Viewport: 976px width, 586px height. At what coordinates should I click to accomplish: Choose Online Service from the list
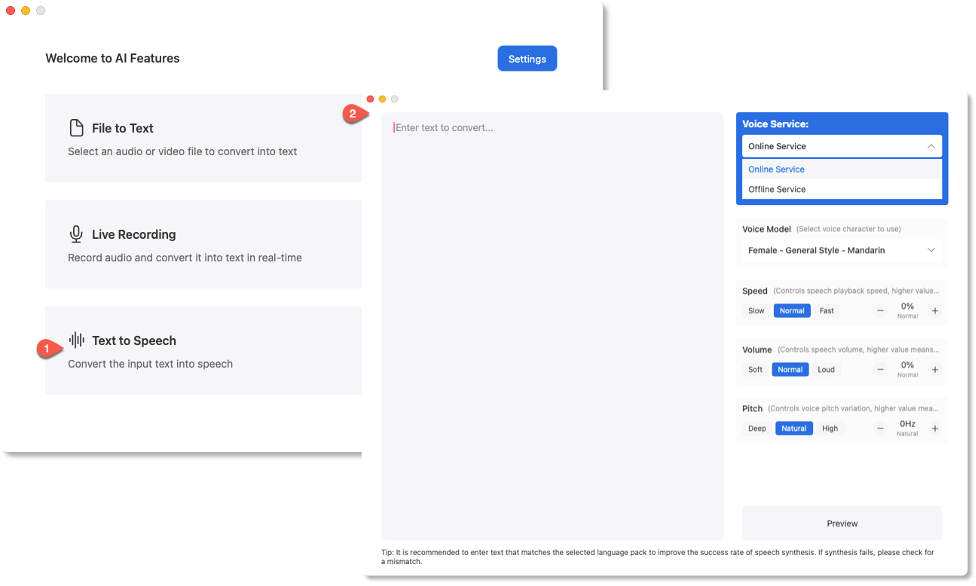tap(776, 169)
